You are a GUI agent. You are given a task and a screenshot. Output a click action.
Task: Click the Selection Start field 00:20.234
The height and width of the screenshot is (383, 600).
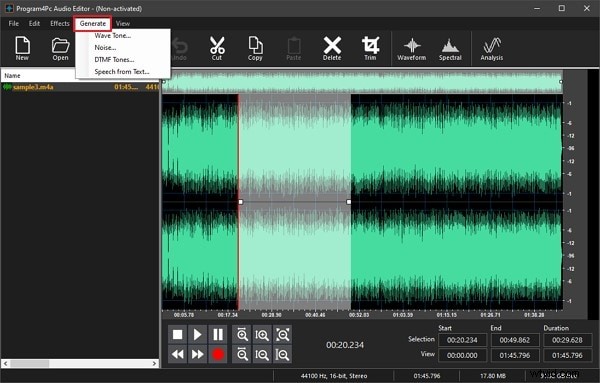tap(462, 340)
